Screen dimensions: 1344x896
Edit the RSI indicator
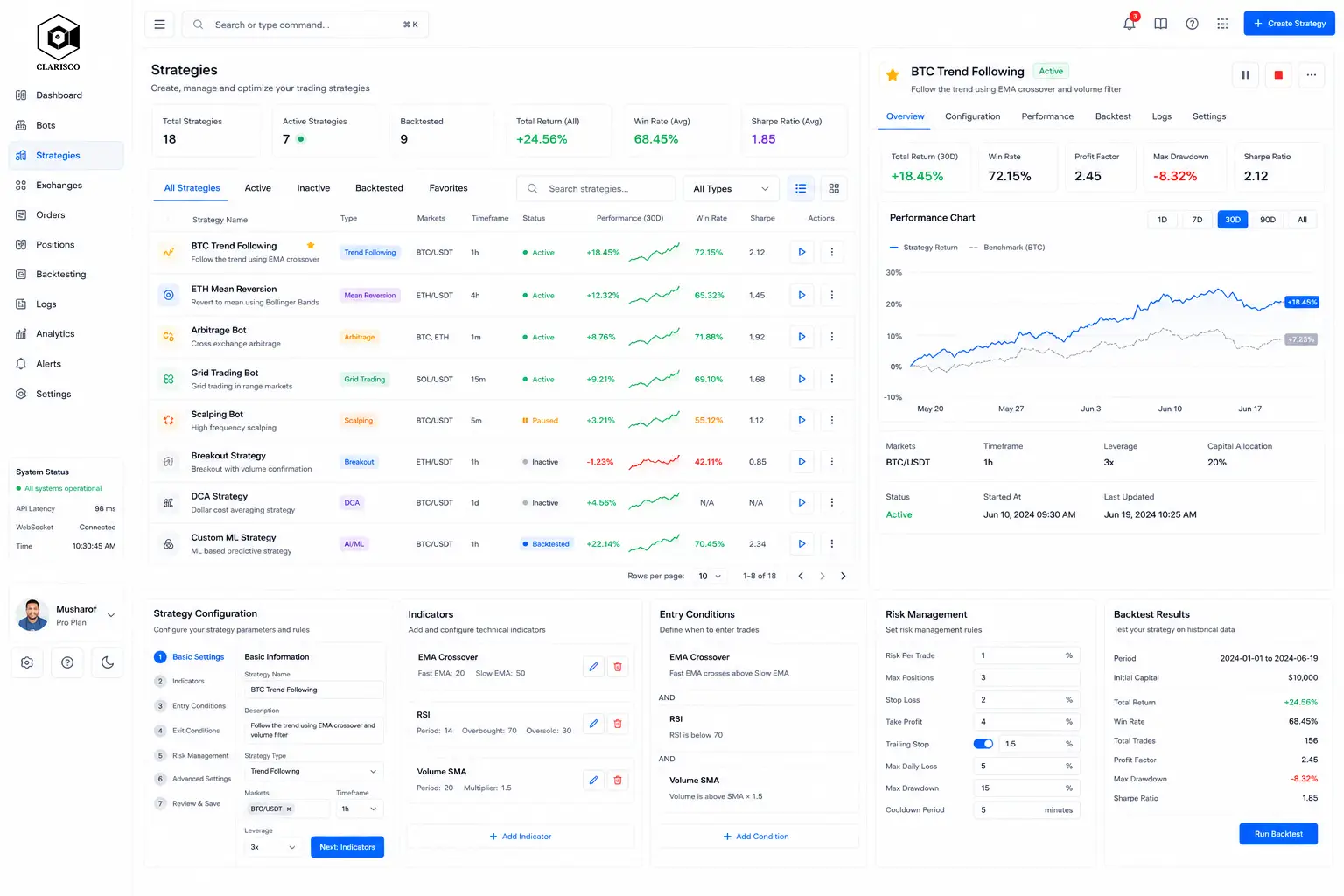[593, 724]
